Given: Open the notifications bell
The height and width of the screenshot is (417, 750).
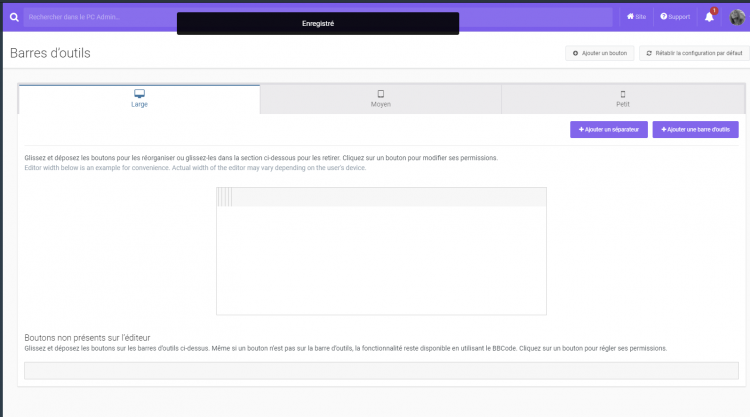Looking at the screenshot, I should click(x=709, y=17).
